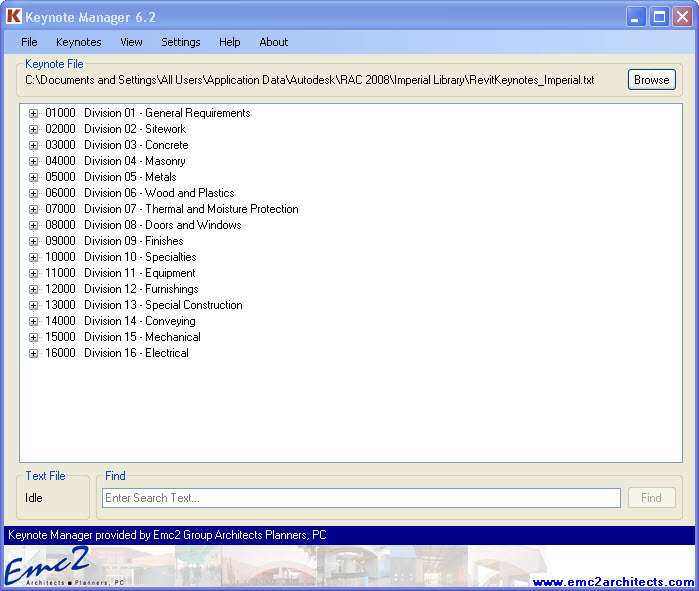The height and width of the screenshot is (591, 699).
Task: Click the Keynote Manager K title icon
Action: [x=14, y=16]
